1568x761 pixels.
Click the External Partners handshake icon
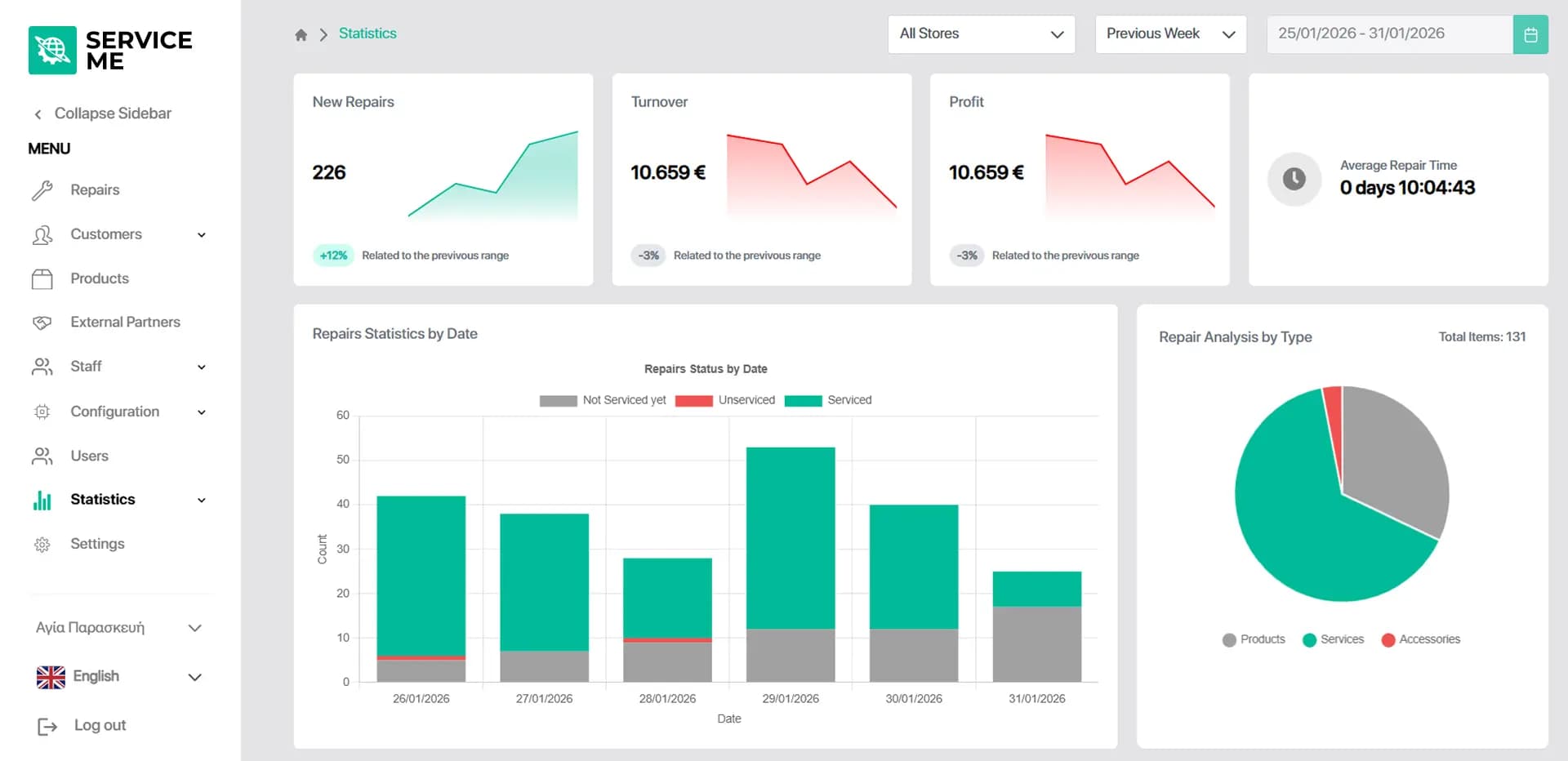[x=42, y=323]
